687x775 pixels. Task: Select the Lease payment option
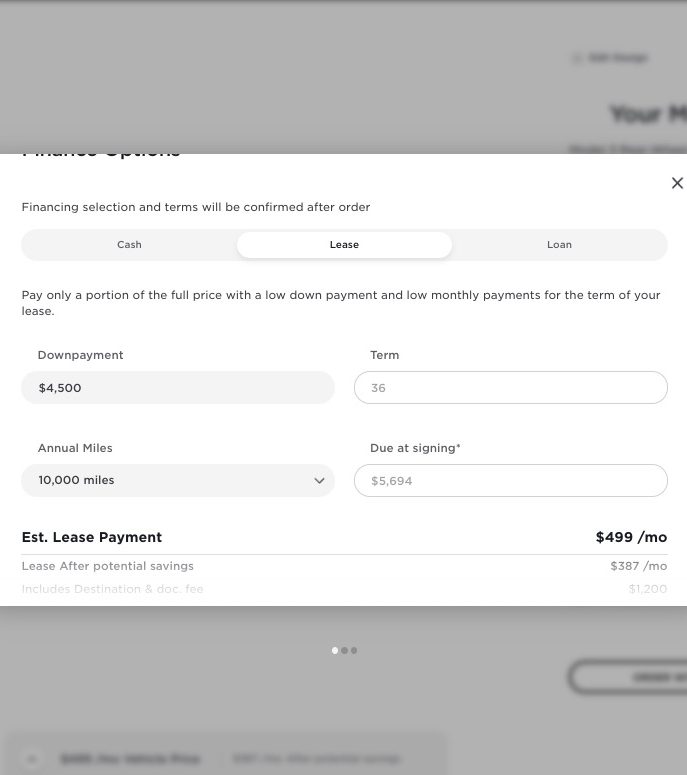coord(344,245)
